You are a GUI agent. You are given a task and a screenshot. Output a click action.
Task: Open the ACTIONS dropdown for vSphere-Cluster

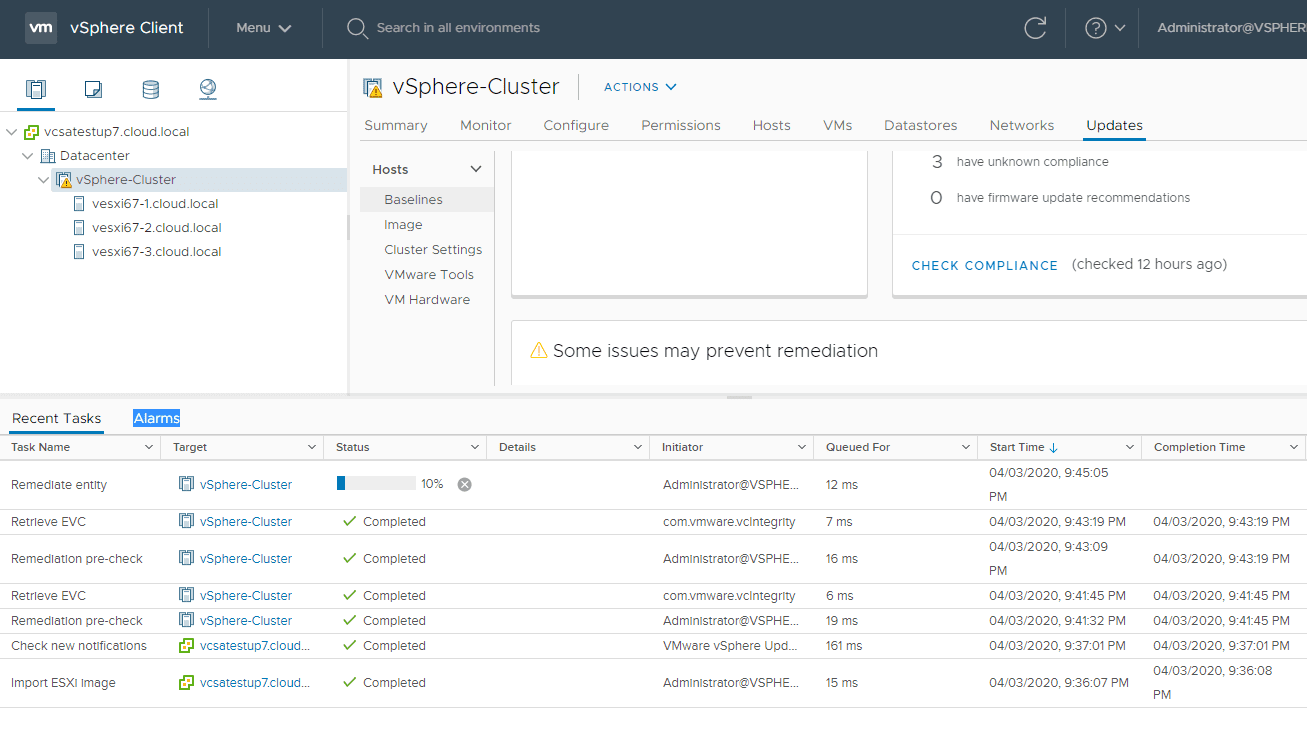click(640, 87)
